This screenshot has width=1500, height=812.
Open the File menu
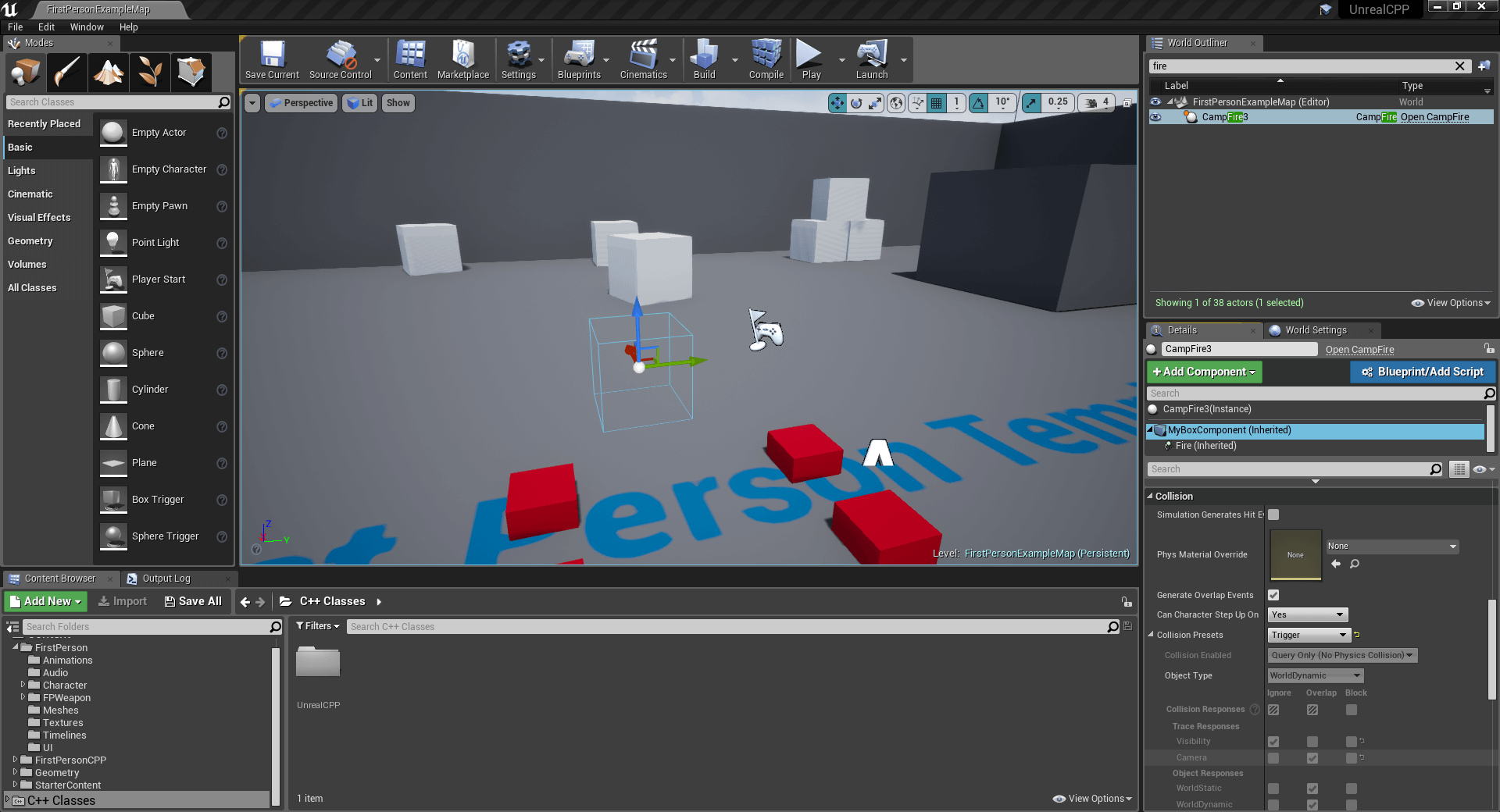[15, 27]
